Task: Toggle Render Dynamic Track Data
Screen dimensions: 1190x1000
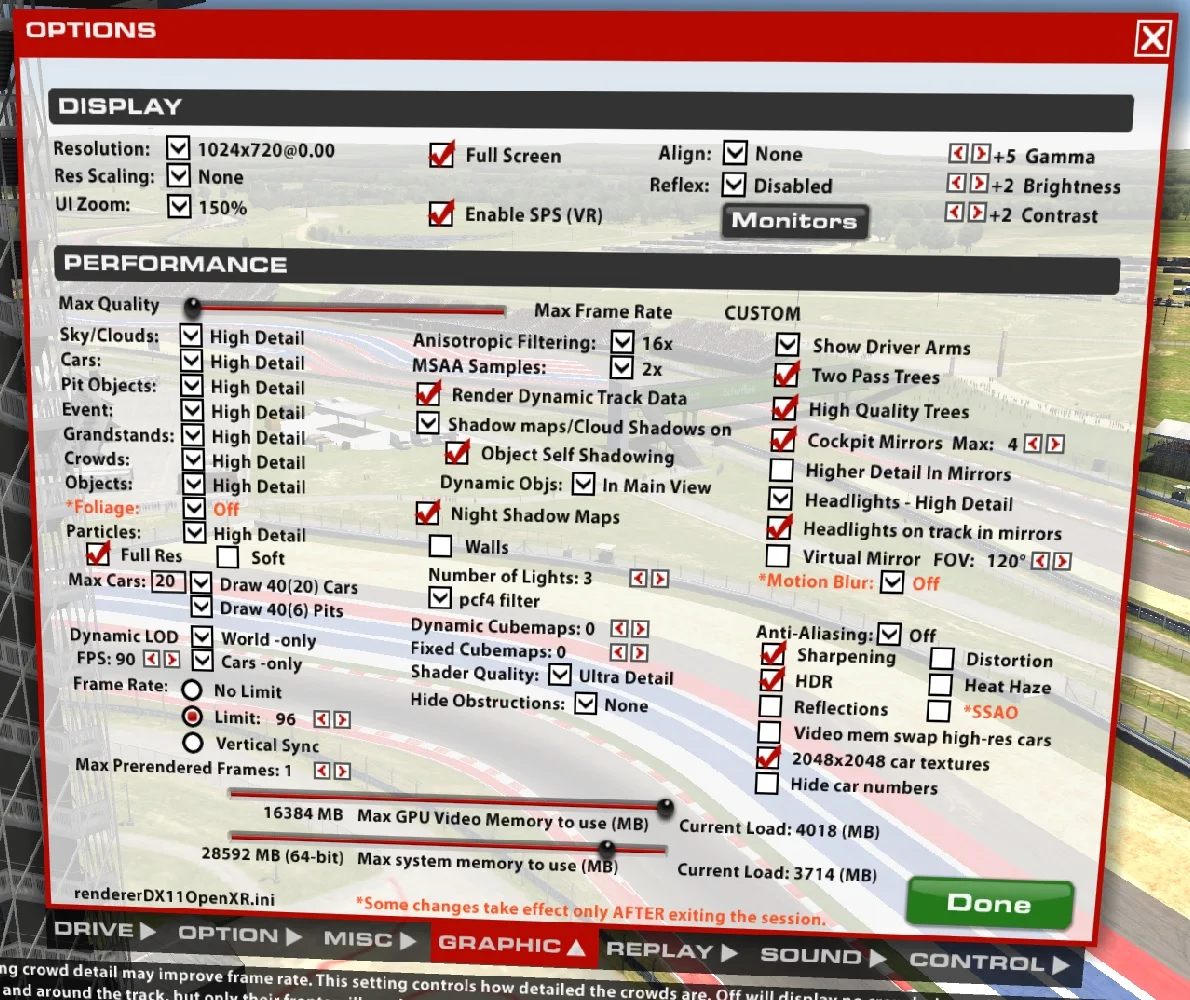Action: tap(428, 394)
